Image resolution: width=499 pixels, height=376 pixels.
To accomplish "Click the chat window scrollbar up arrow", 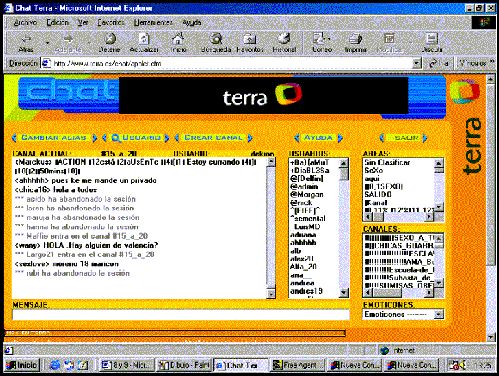I will (x=271, y=162).
